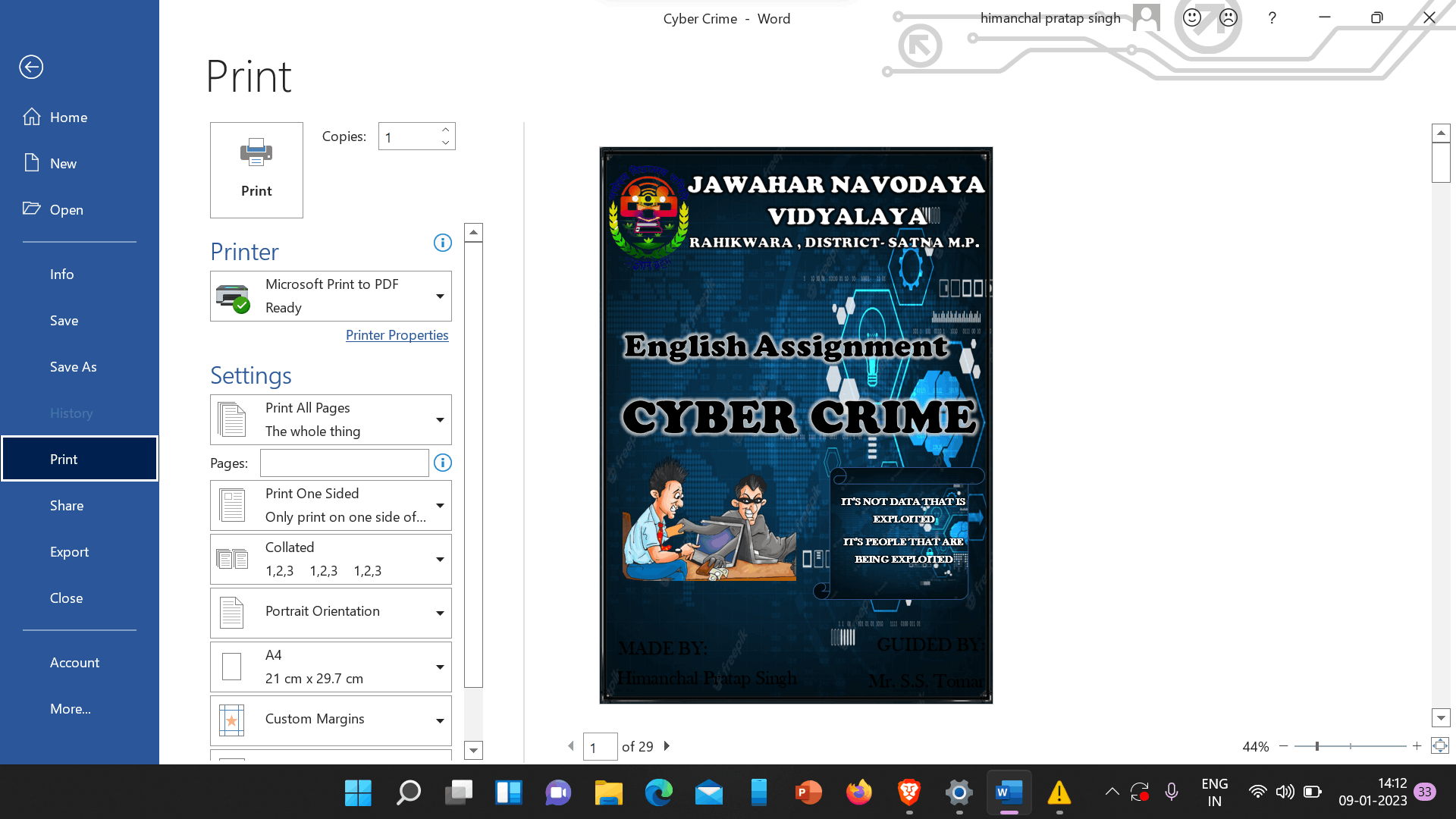Open the A4 paper size dropdown

coord(439,667)
